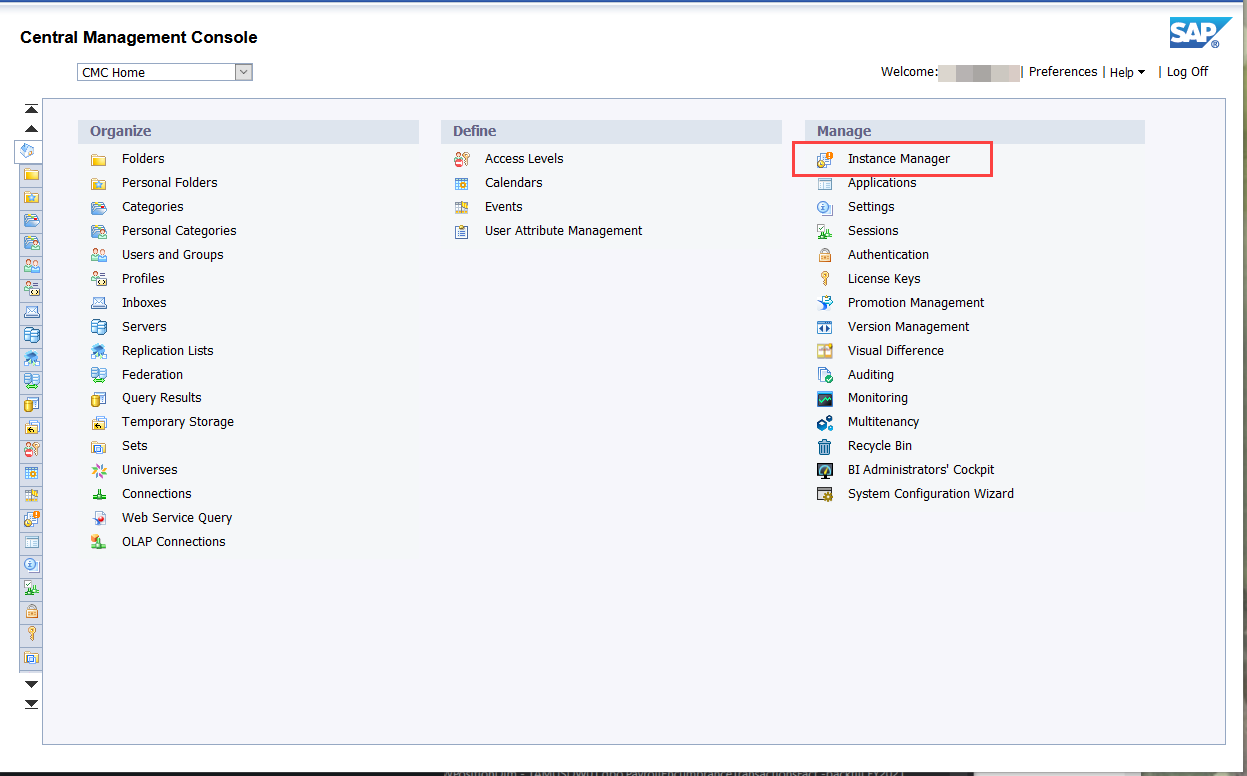This screenshot has height=776, width=1247.
Task: Click the Profiles icon in the sidebar
Action: click(32, 289)
